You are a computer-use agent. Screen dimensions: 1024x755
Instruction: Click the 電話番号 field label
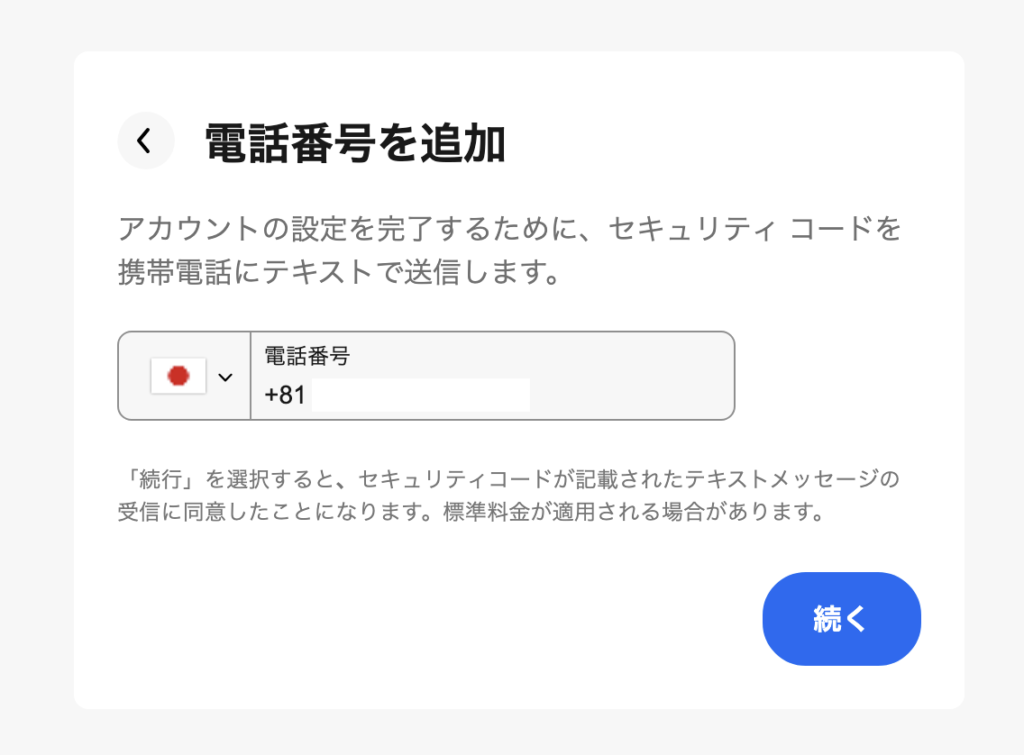[306, 356]
